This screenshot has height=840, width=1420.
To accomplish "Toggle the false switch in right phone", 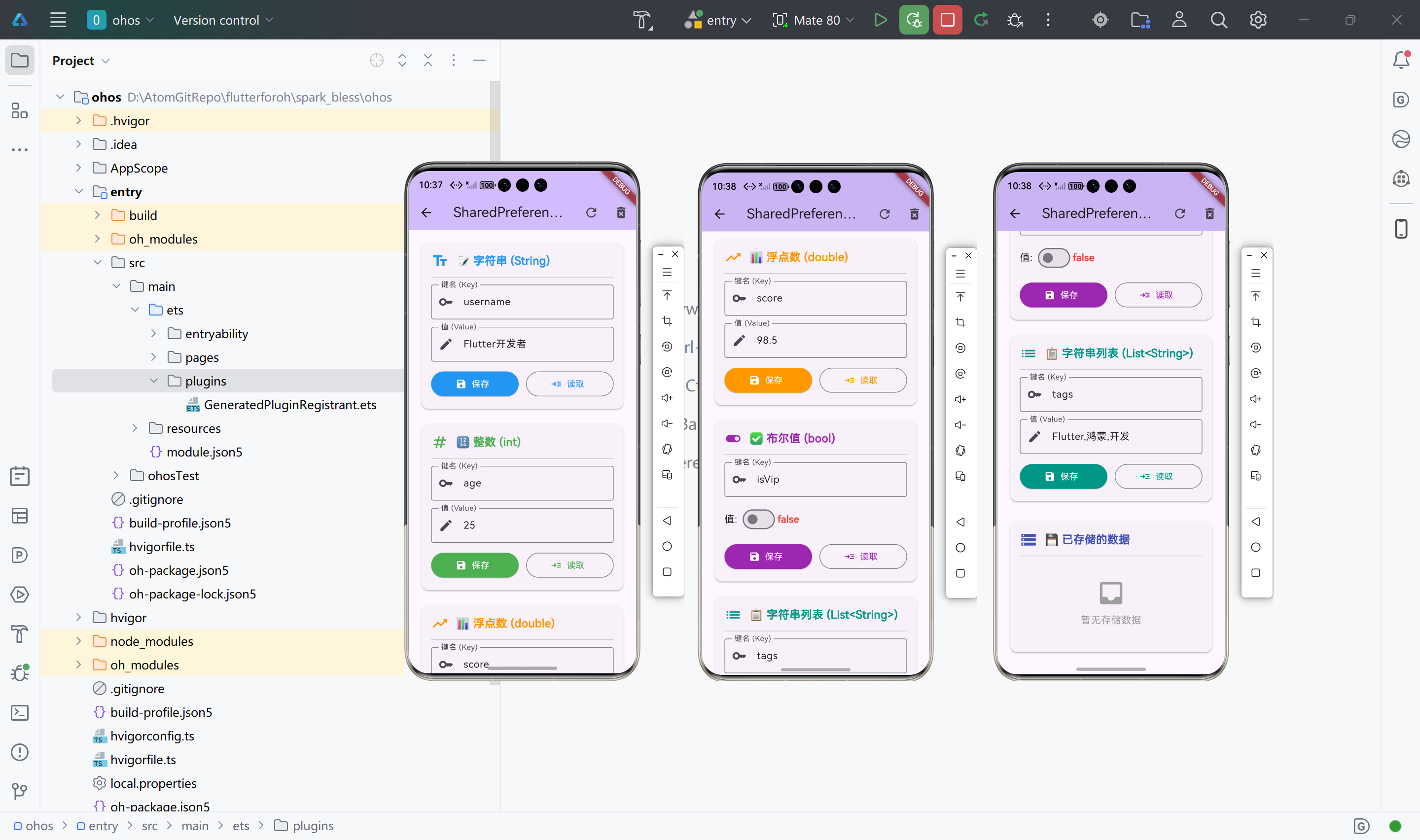I will (x=1053, y=257).
